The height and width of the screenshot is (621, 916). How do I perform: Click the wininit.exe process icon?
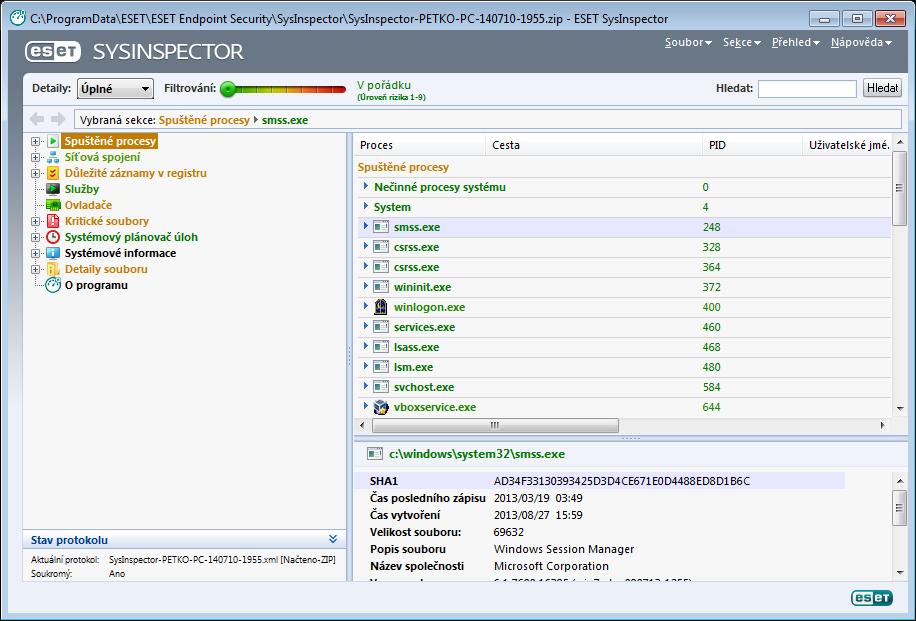coord(381,287)
